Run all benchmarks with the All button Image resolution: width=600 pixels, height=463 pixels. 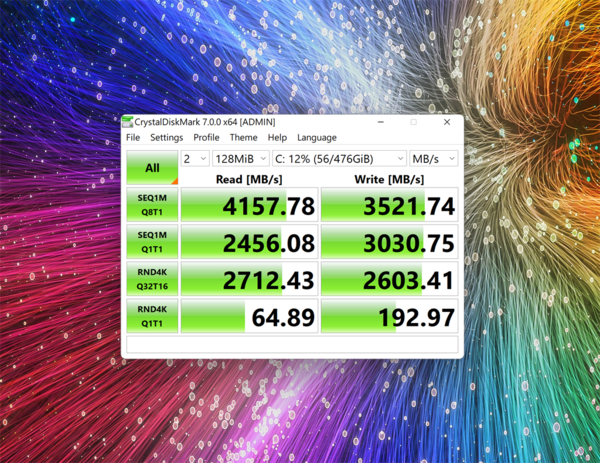click(152, 168)
